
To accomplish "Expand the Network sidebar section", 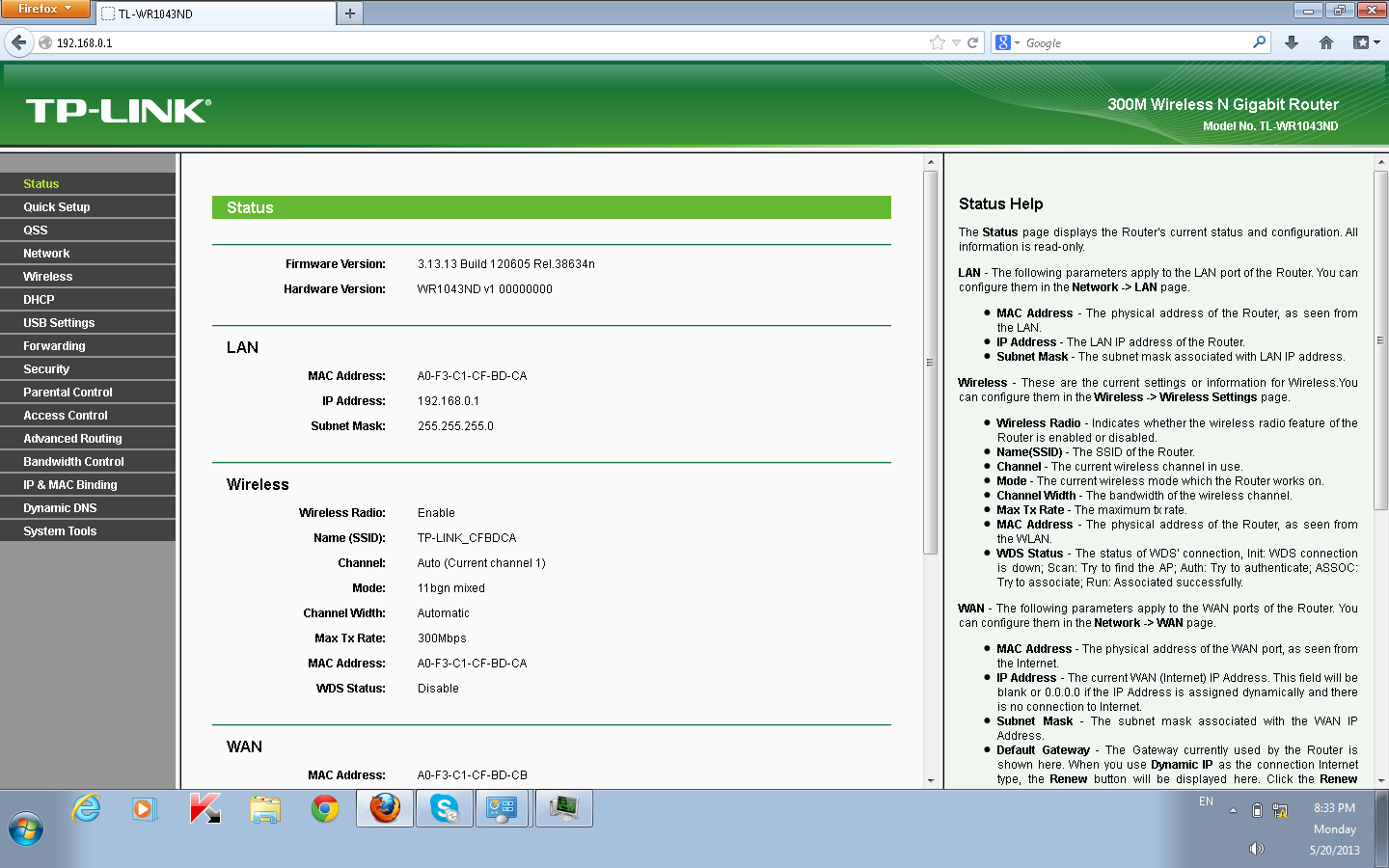I will (x=88, y=253).
